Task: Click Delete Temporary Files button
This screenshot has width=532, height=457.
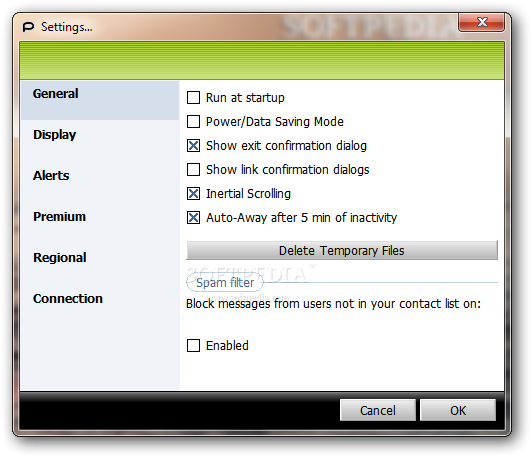Action: [342, 250]
